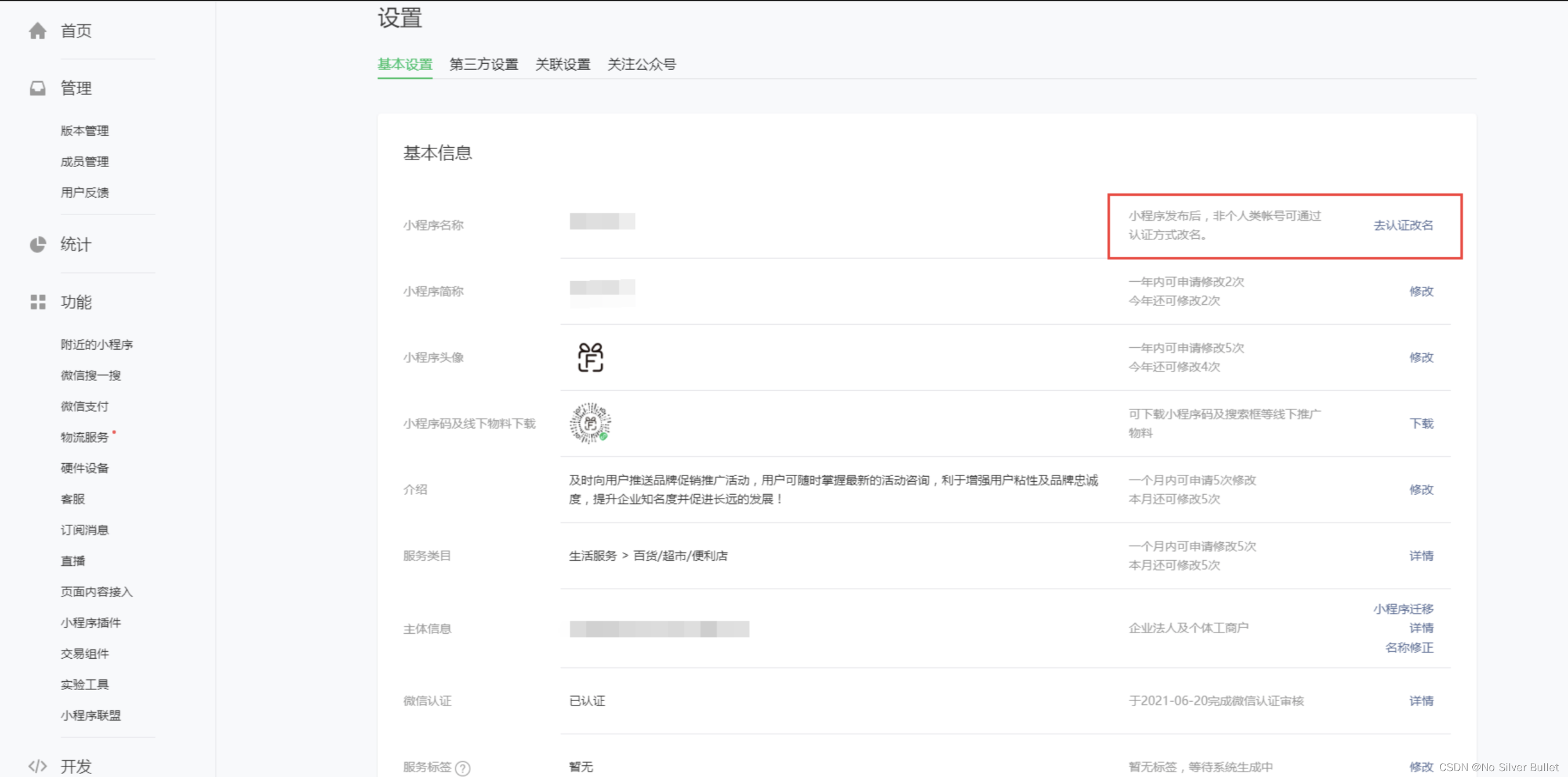The image size is (1568, 777).
Task: Click the mini program avatar image
Action: point(590,357)
